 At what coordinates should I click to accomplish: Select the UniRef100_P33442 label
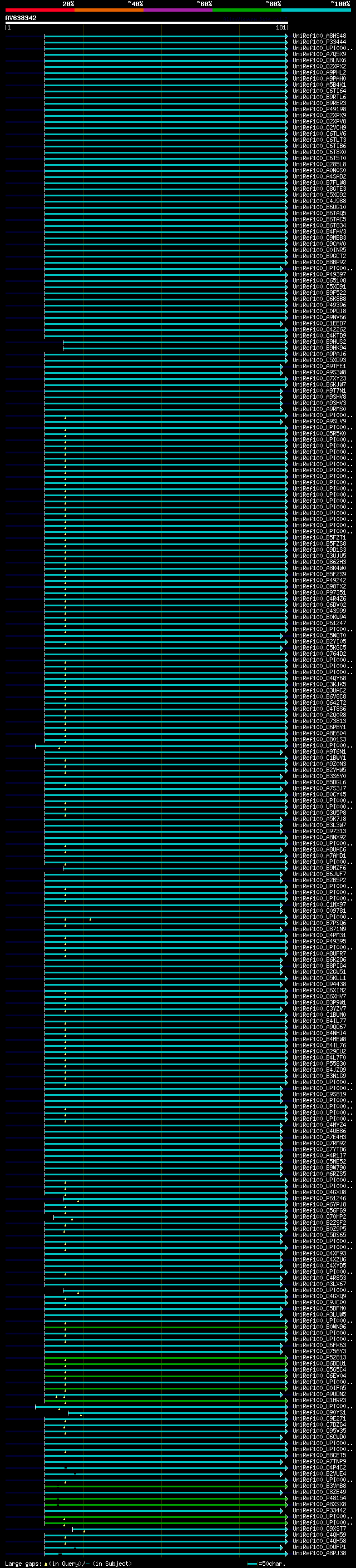[319, 1510]
